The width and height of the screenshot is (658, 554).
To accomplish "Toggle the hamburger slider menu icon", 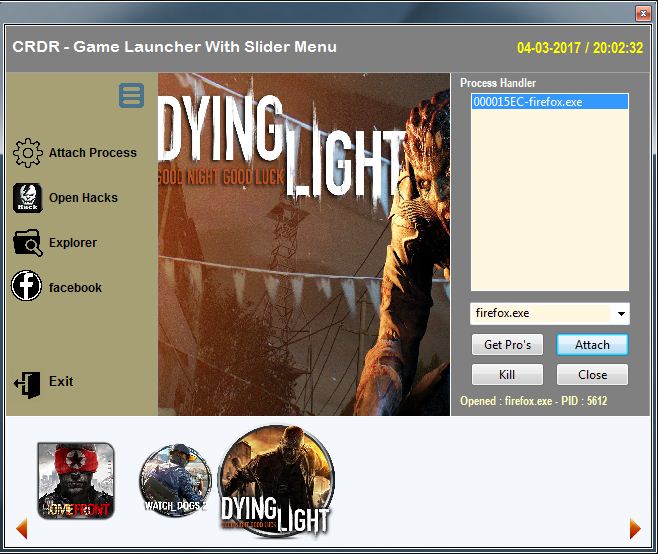I will [131, 95].
